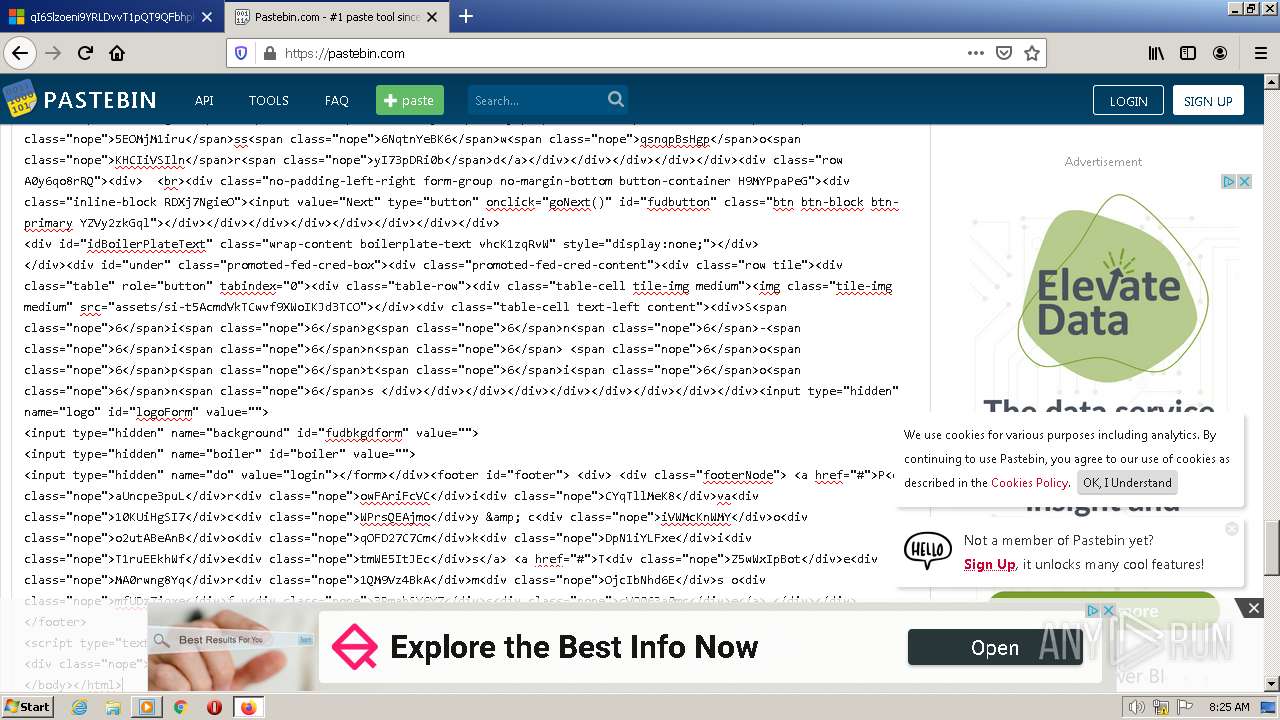Dismiss the Not a member popup
Screen dimensions: 1280x720
pyautogui.click(x=1232, y=528)
